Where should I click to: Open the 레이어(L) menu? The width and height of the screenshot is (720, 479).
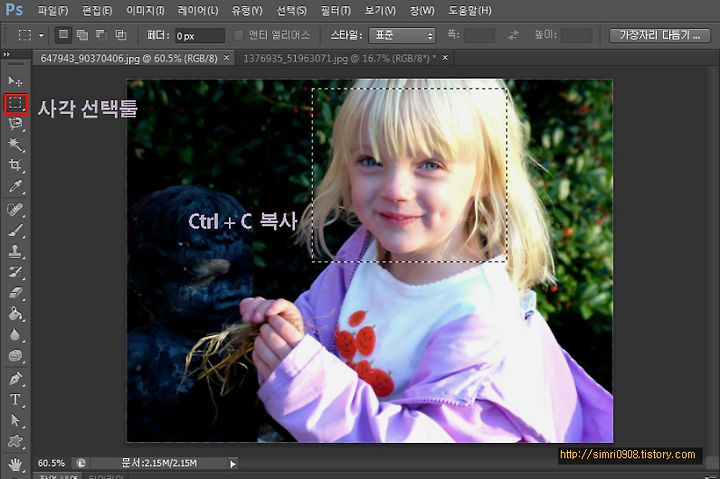tap(198, 10)
